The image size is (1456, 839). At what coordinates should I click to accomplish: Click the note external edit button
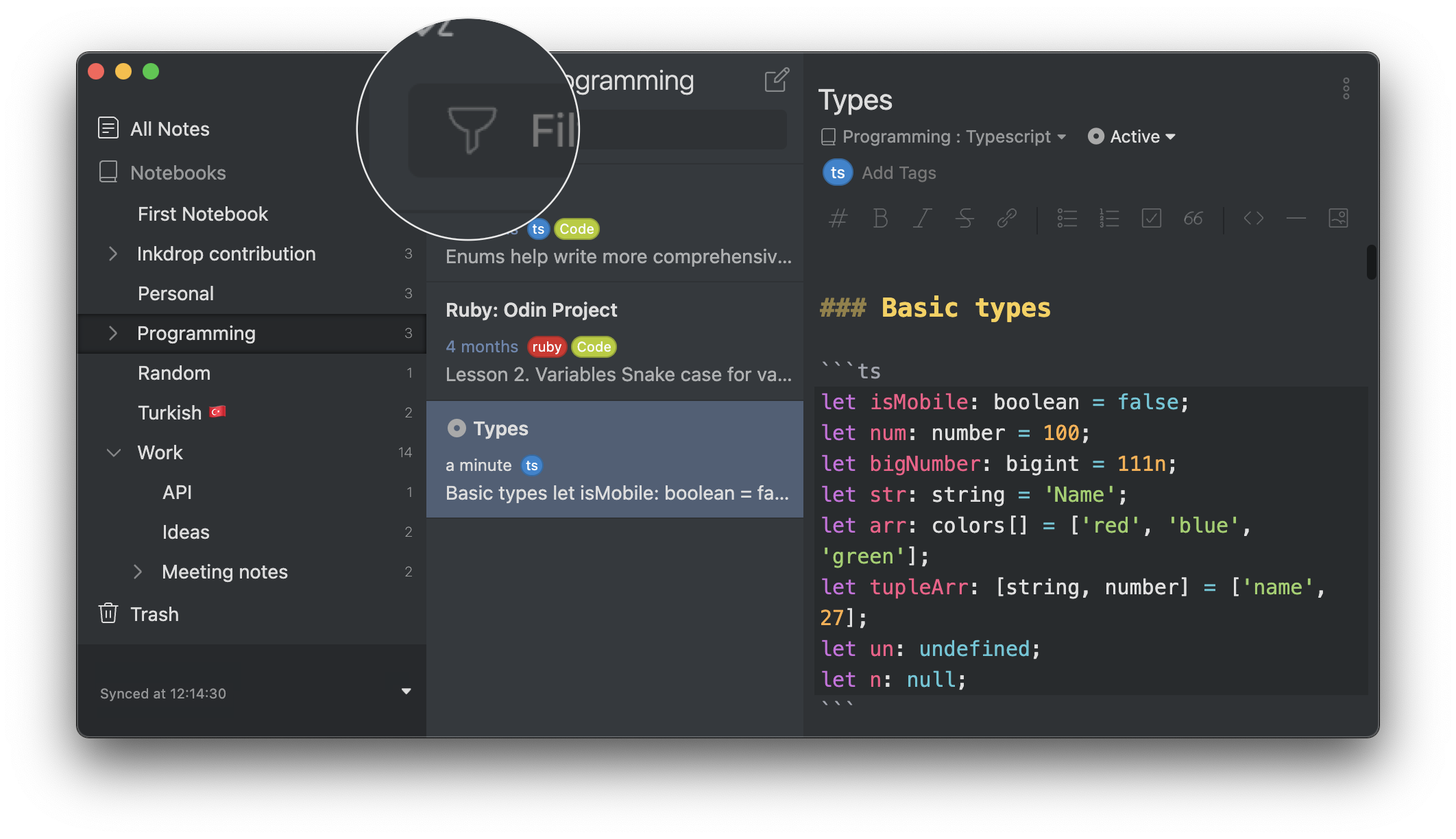777,80
